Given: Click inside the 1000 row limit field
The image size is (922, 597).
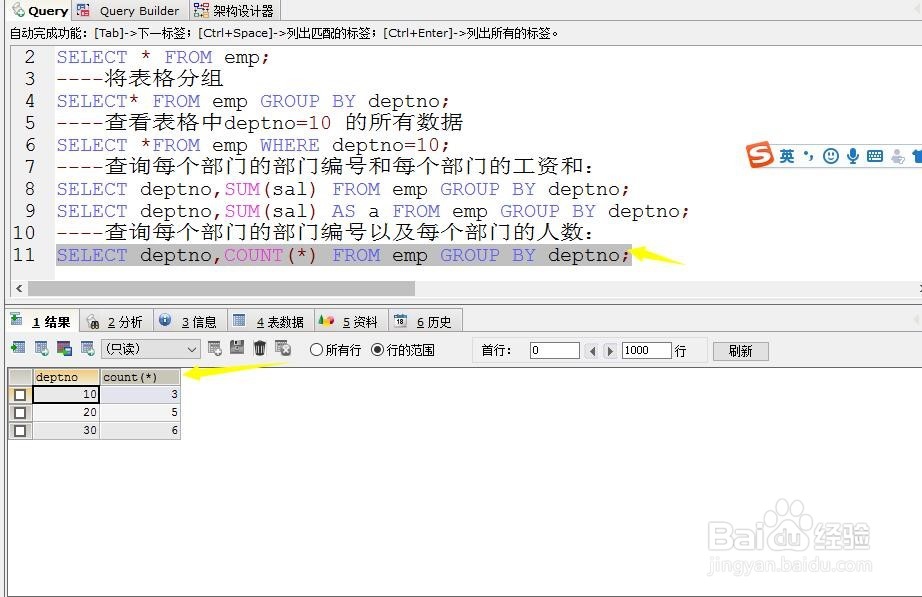Looking at the screenshot, I should tap(646, 350).
